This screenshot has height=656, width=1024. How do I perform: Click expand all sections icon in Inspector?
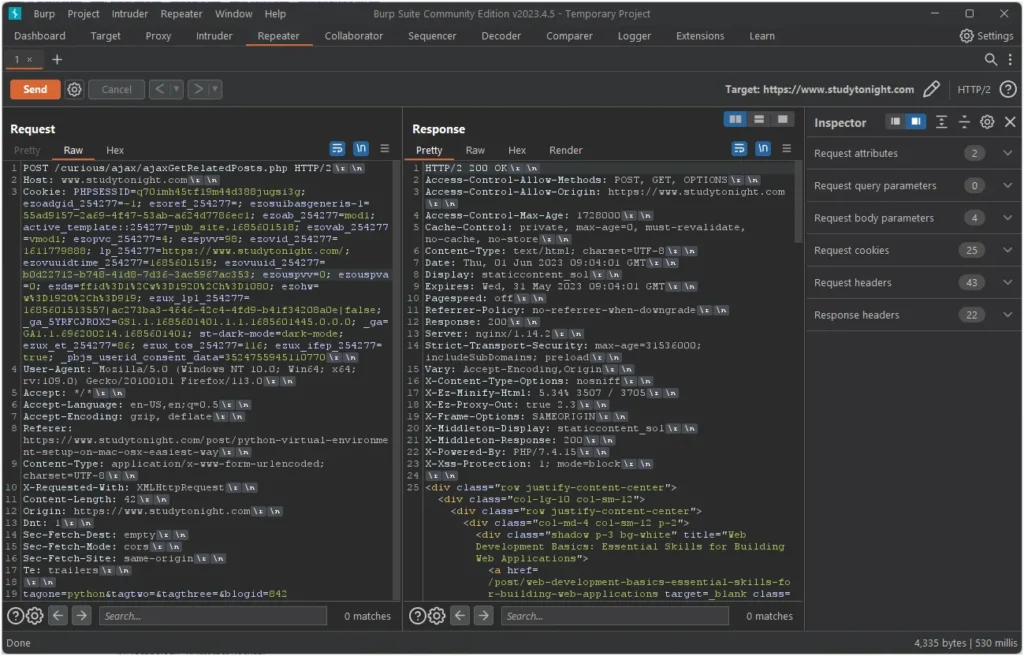coord(941,122)
